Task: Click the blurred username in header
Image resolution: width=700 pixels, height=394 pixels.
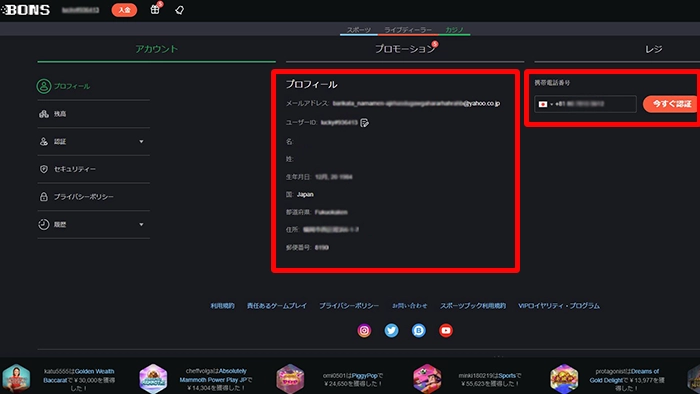Action: pyautogui.click(x=80, y=10)
